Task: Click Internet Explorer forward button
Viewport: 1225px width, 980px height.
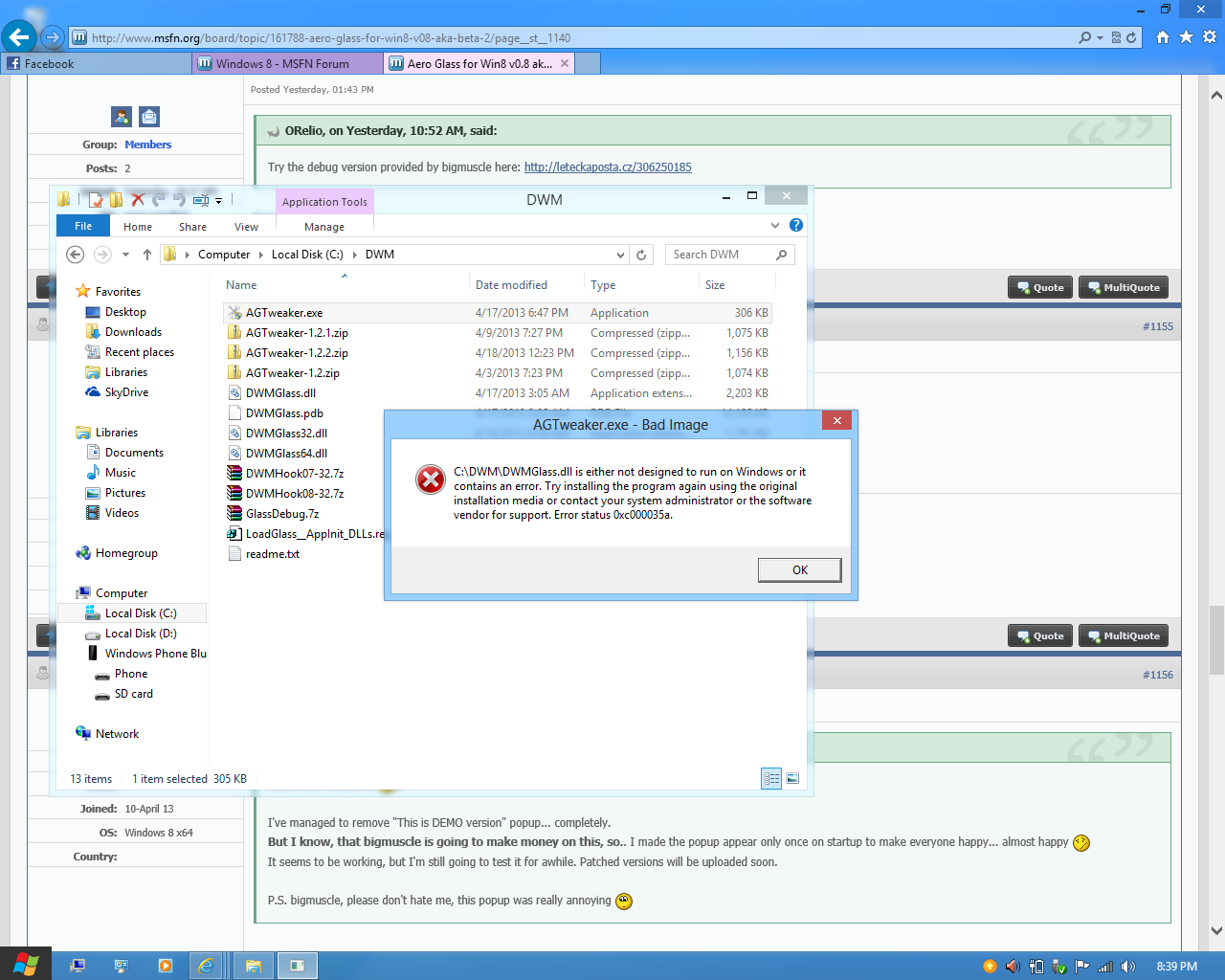Action: (x=53, y=37)
